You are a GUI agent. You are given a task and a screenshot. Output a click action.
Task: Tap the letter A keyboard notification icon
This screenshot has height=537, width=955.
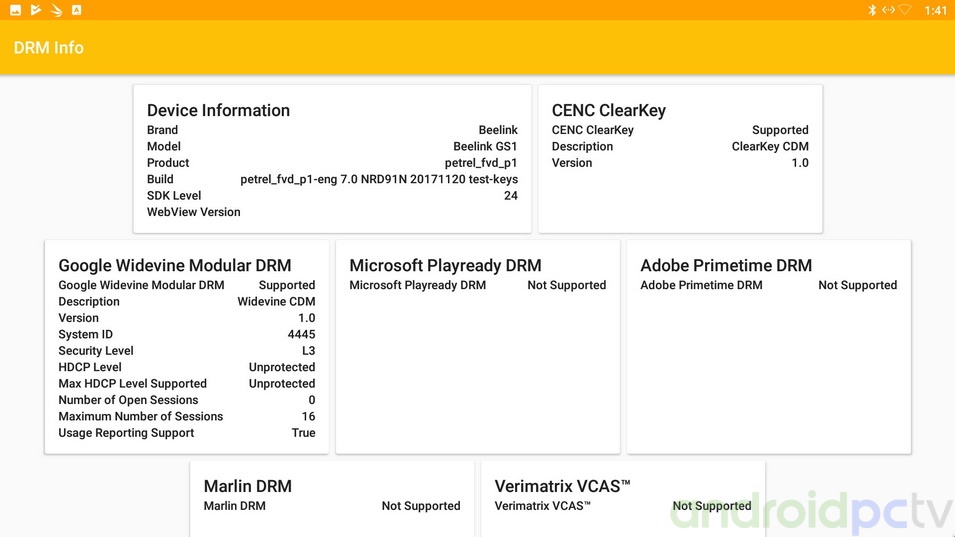[x=77, y=10]
